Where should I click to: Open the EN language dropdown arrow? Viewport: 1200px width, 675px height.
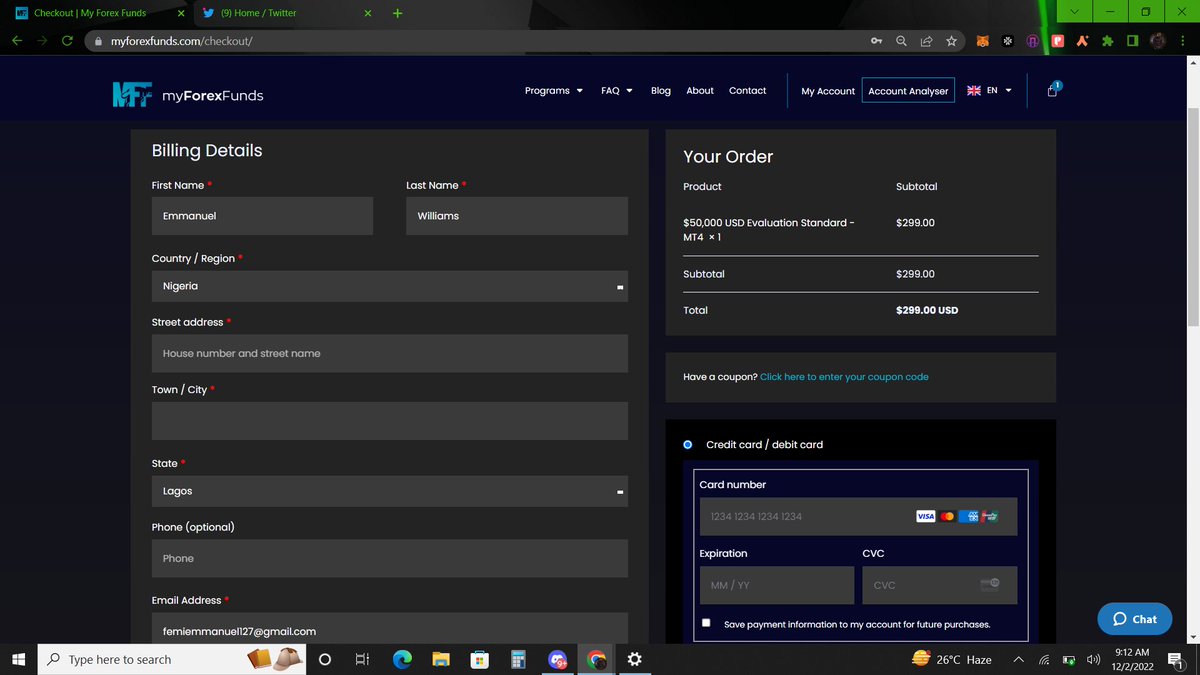click(1008, 91)
